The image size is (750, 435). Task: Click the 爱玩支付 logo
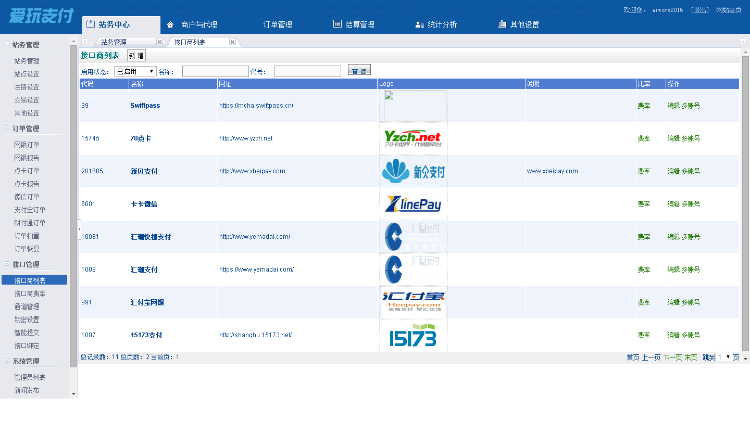click(x=41, y=16)
